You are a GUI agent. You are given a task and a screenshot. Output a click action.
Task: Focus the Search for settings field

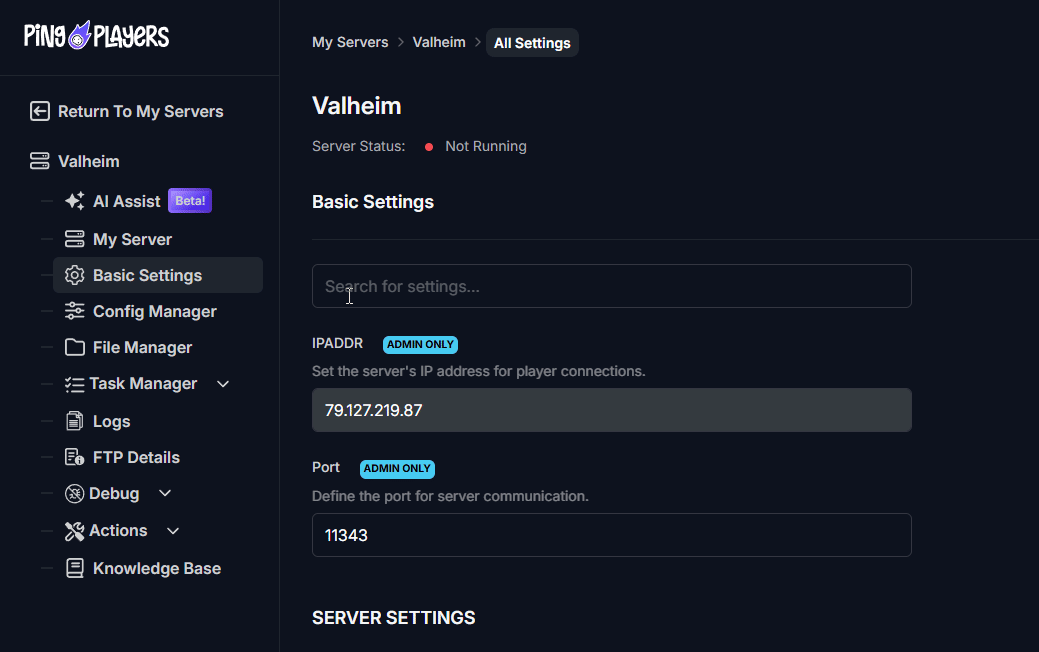tap(612, 286)
